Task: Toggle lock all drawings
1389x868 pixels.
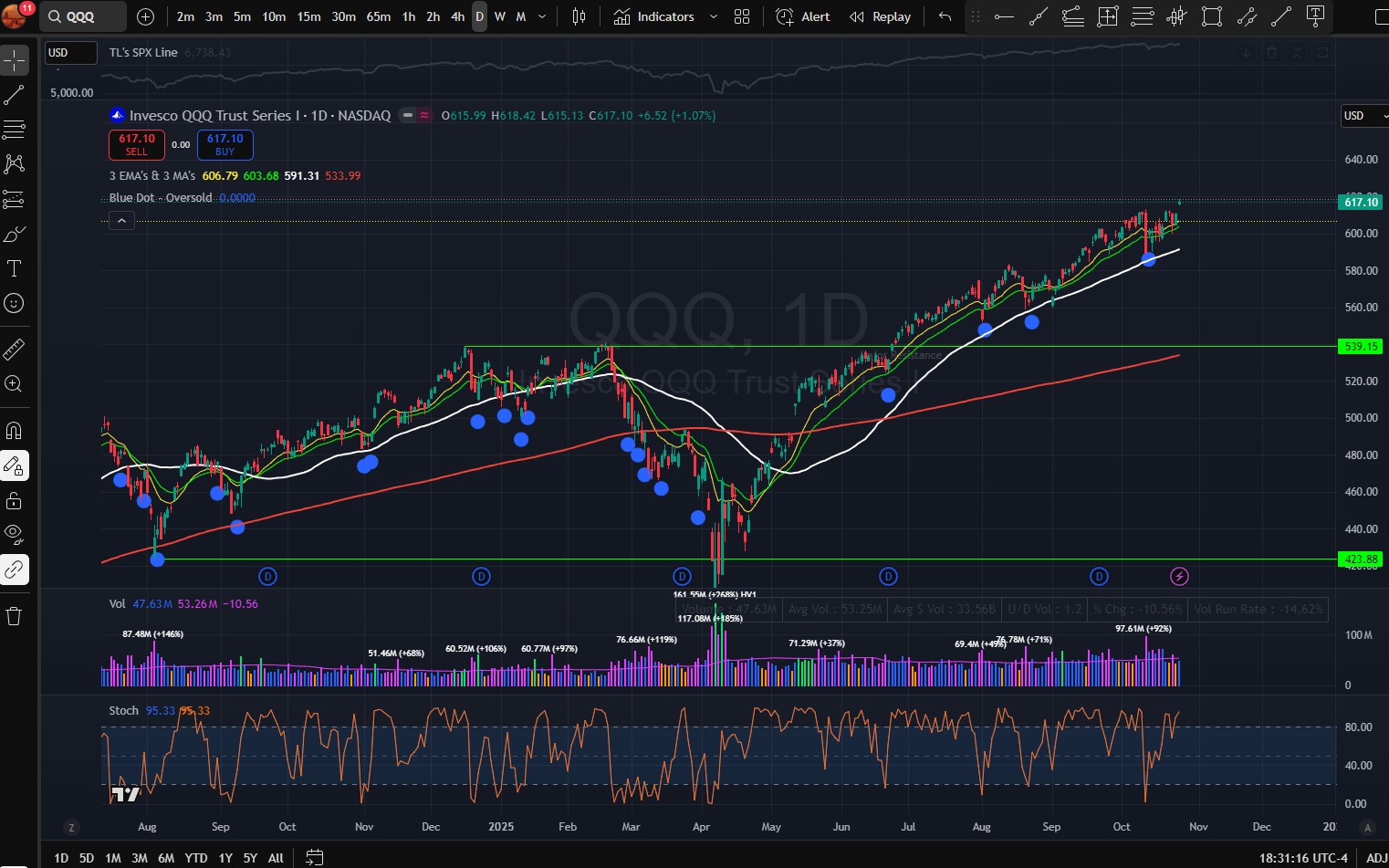Action: (15, 500)
